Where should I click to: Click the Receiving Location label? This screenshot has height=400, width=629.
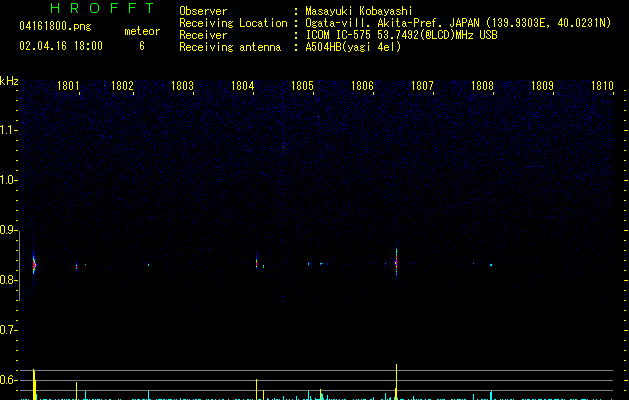click(x=233, y=23)
